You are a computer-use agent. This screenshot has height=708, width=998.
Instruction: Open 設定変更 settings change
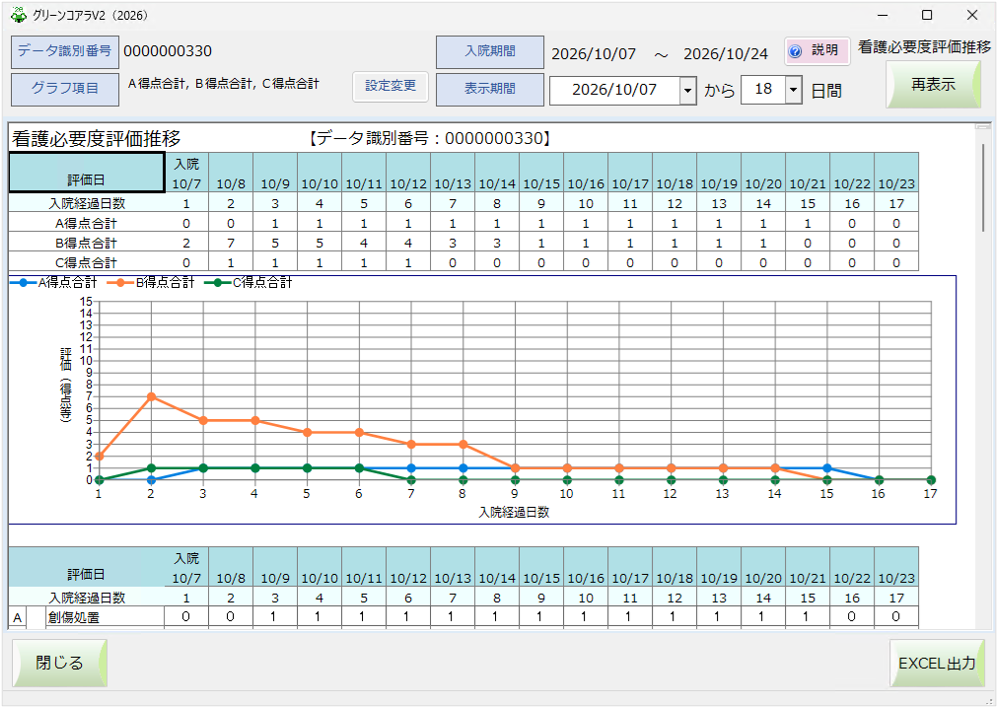pyautogui.click(x=390, y=87)
